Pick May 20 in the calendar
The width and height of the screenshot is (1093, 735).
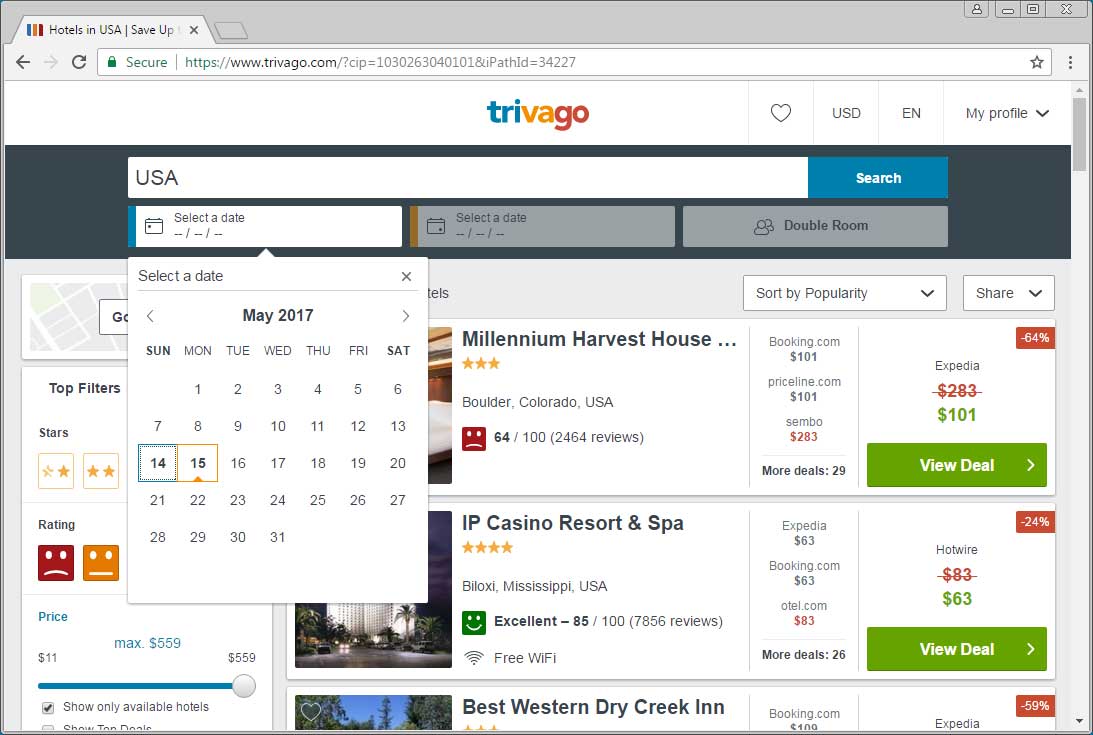click(398, 463)
